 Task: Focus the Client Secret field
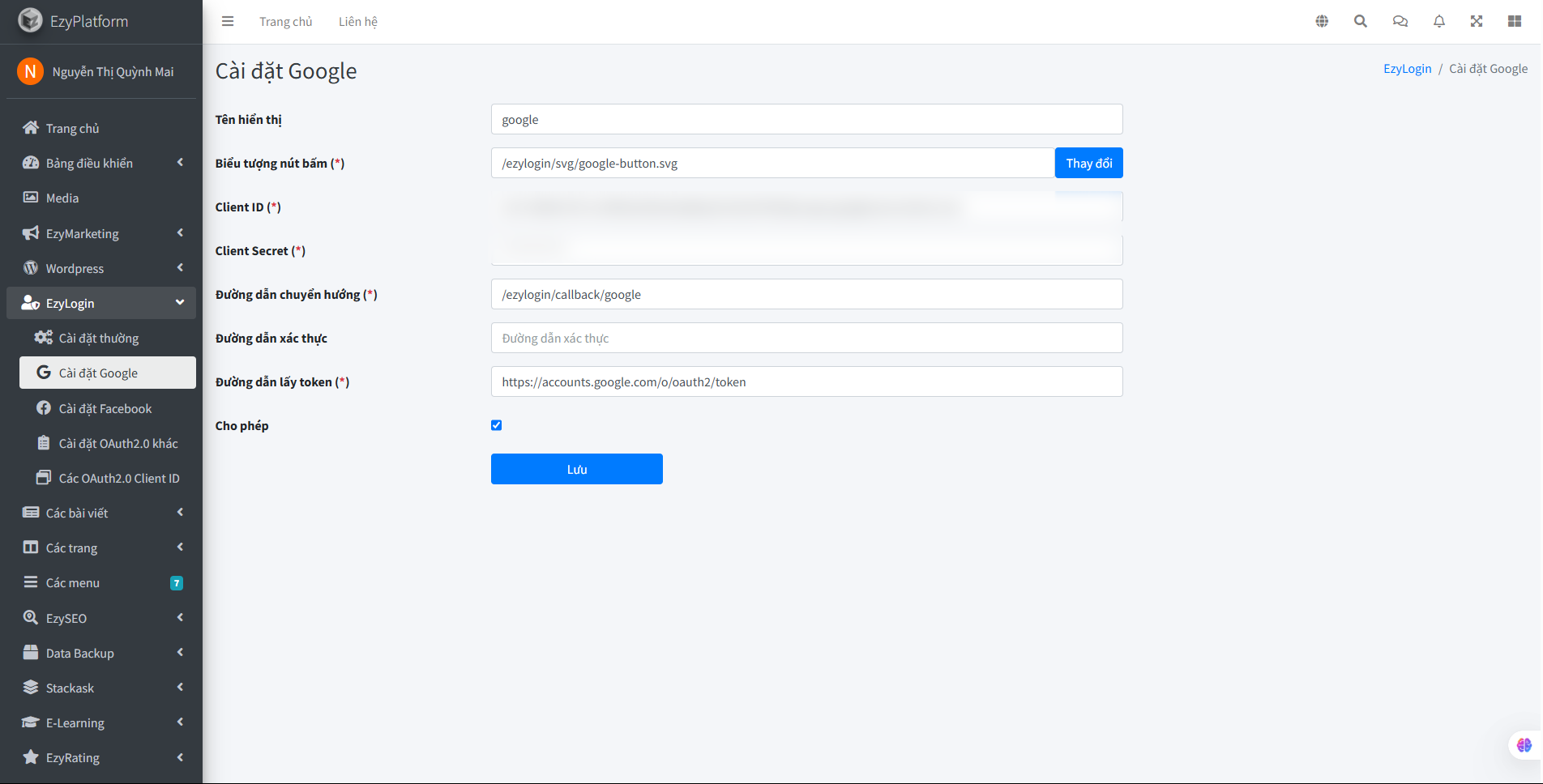[x=807, y=250]
